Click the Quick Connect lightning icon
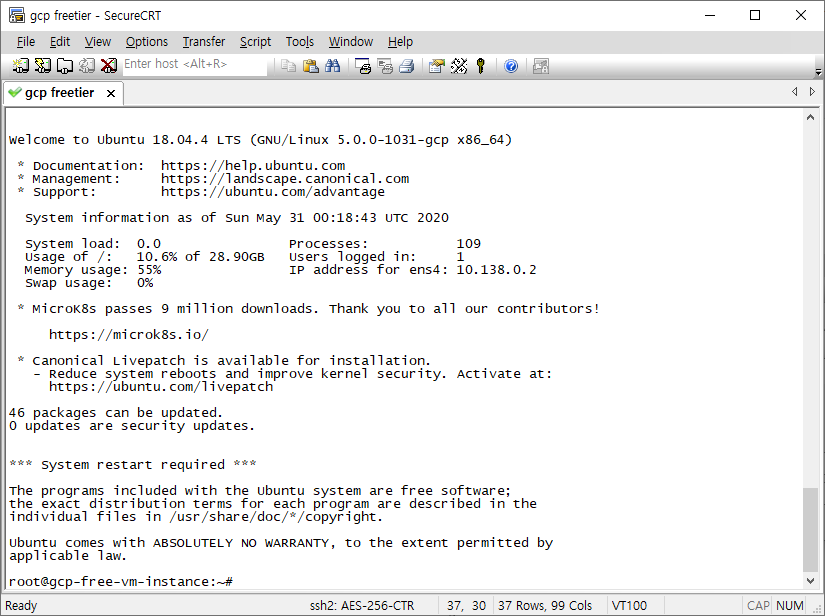The width and height of the screenshot is (825, 616). 43,66
